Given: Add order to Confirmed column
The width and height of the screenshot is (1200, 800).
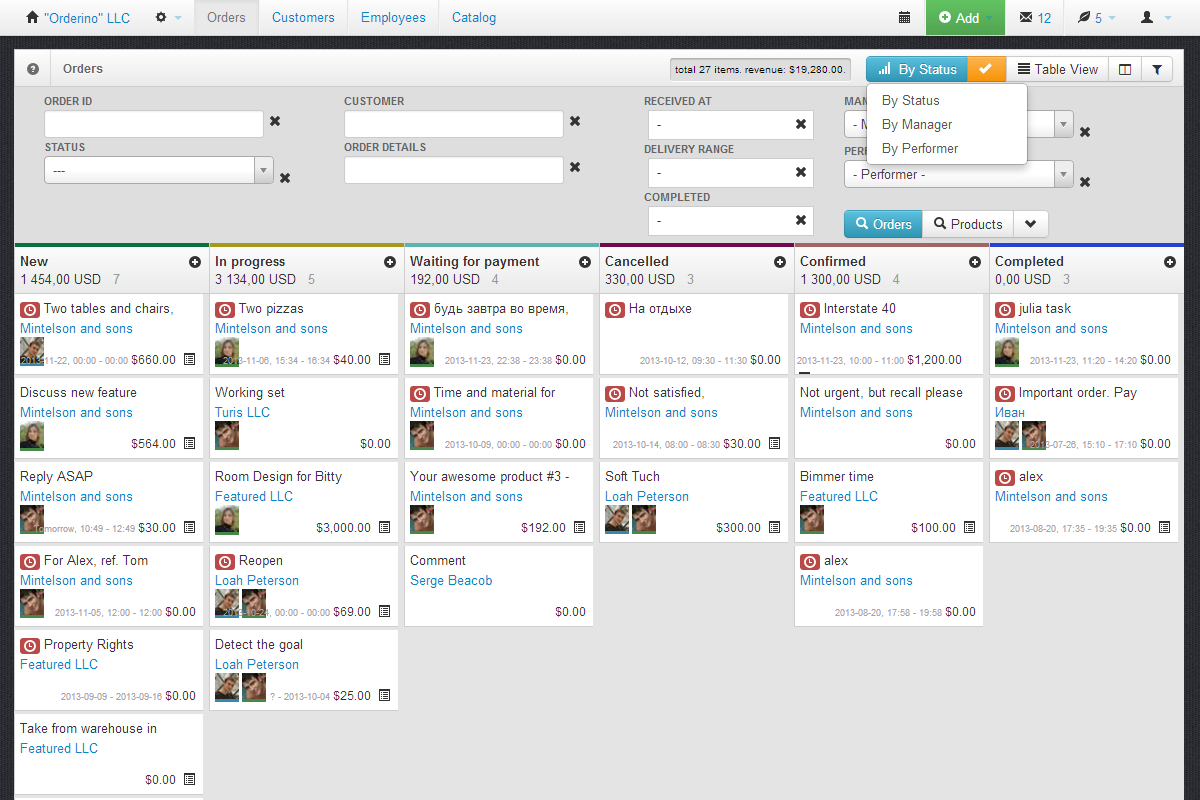Looking at the screenshot, I should coord(975,262).
